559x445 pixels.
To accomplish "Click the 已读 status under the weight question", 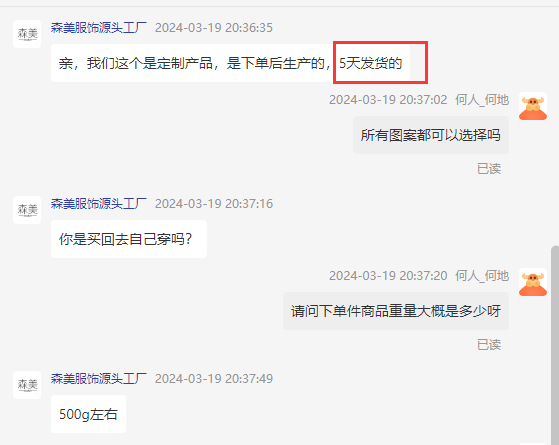I will [x=489, y=344].
